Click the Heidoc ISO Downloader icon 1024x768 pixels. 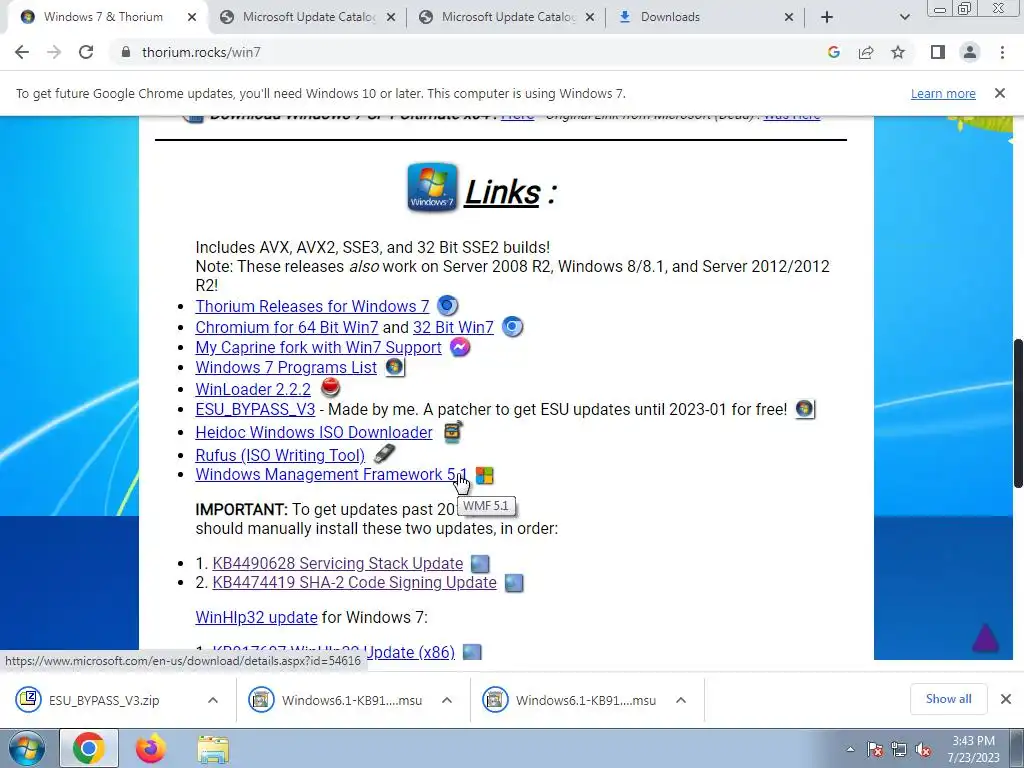(453, 432)
